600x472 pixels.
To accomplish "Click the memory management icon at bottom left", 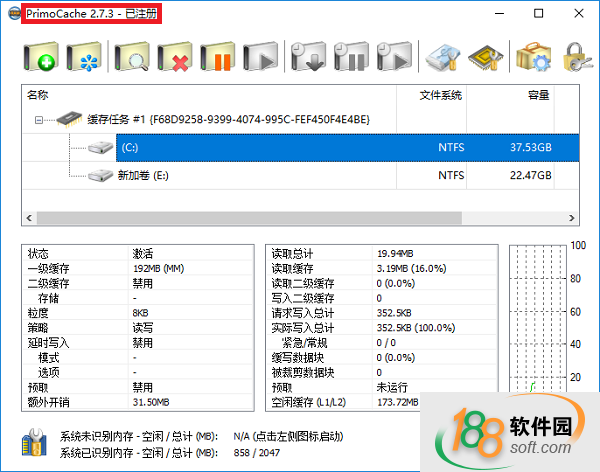I will [34, 444].
